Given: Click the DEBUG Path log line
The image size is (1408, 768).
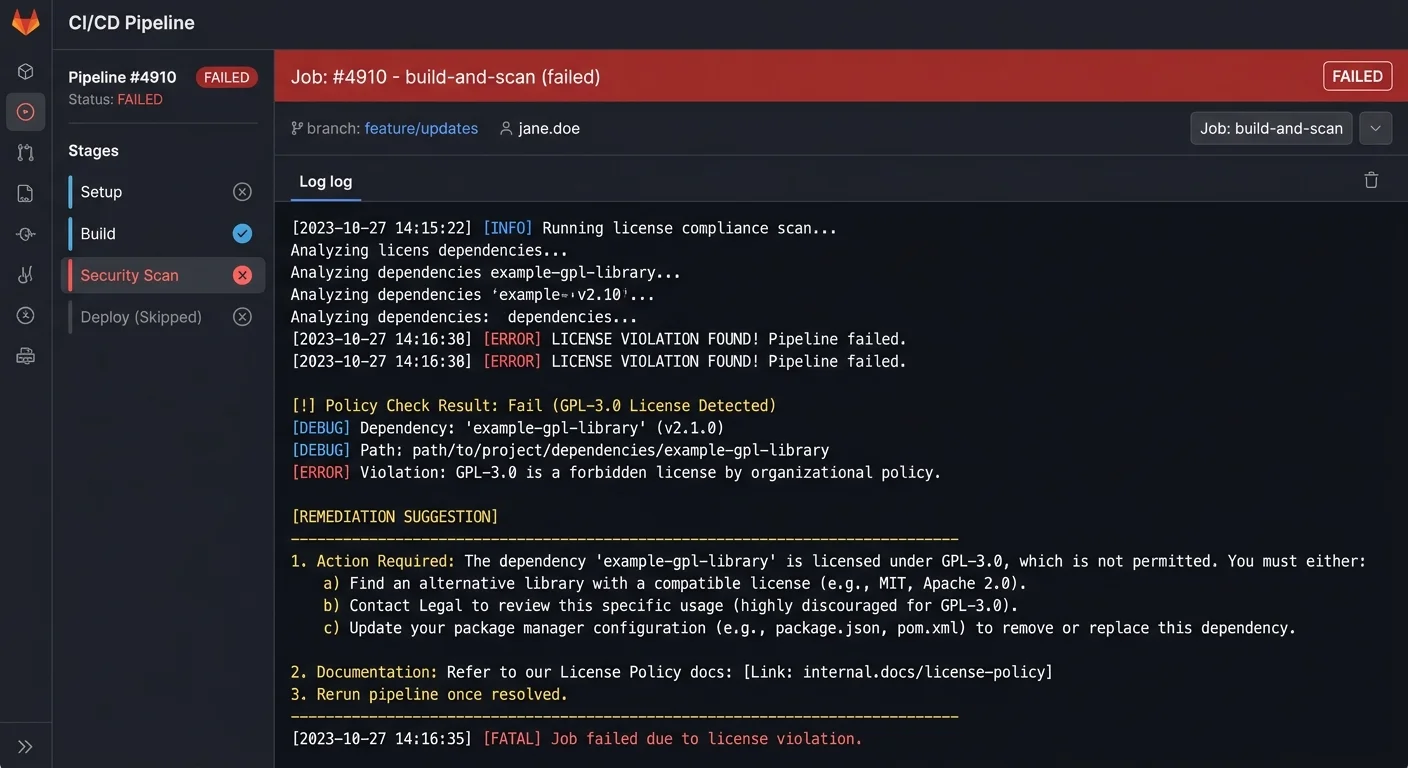Looking at the screenshot, I should (x=560, y=450).
